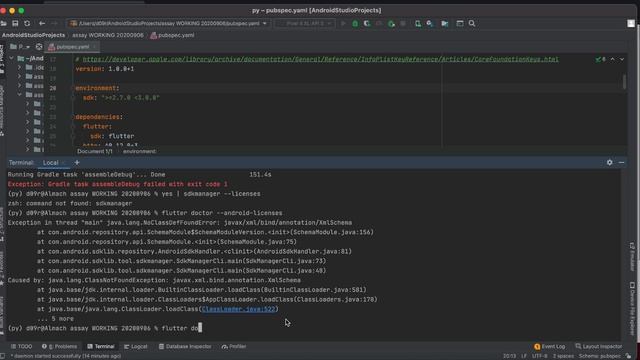
Task: Click 'environment:' in the YAML breadcrumb bar
Action: click(x=140, y=151)
